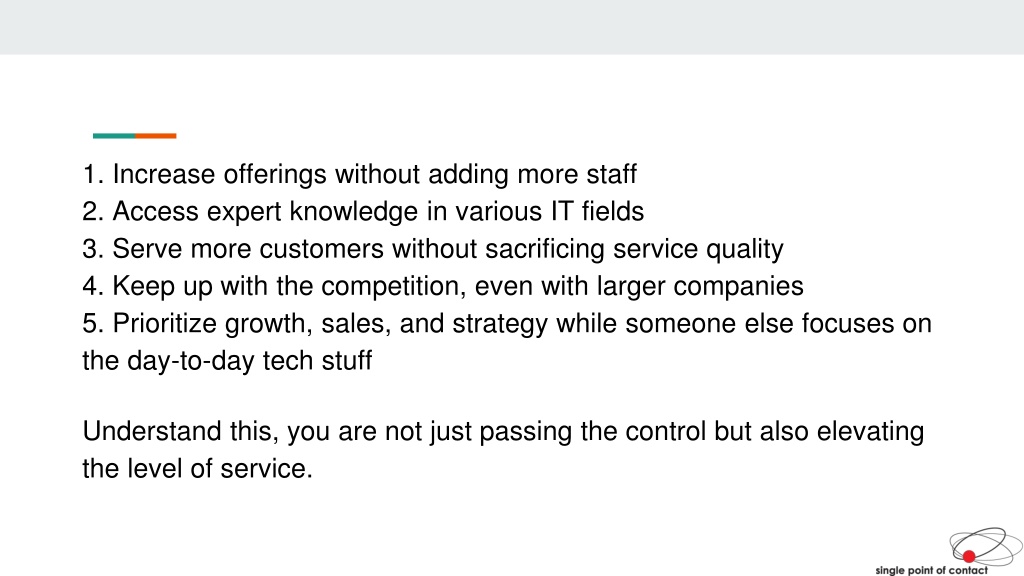1024x576 pixels.
Task: Select the orange segment of accent bar
Action: pos(156,136)
